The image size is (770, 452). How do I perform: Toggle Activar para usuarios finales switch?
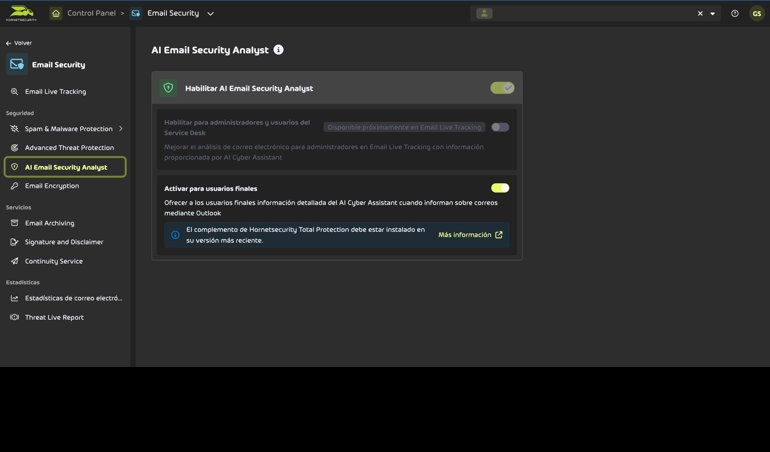click(500, 188)
